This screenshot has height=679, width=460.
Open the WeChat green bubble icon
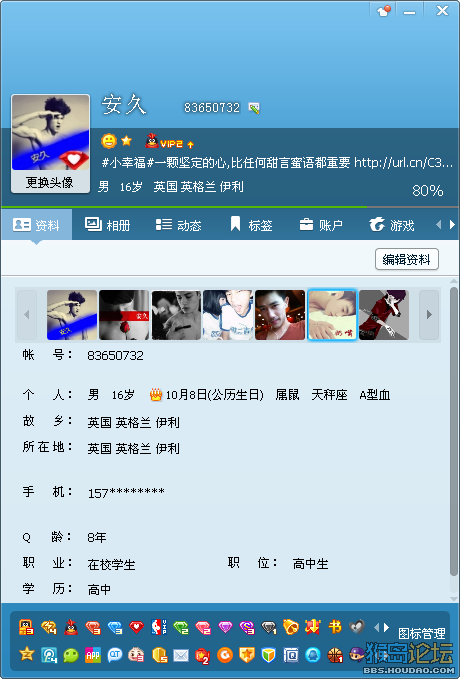click(x=71, y=655)
